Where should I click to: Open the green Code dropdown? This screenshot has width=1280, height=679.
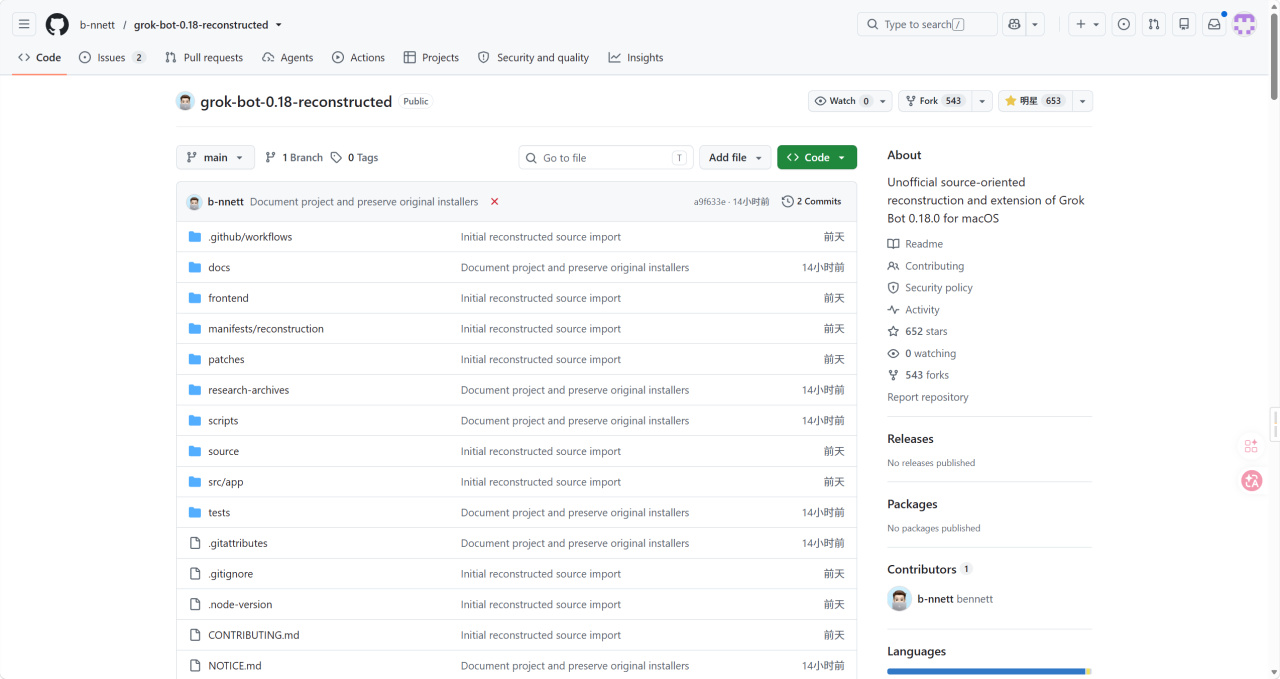click(x=817, y=157)
